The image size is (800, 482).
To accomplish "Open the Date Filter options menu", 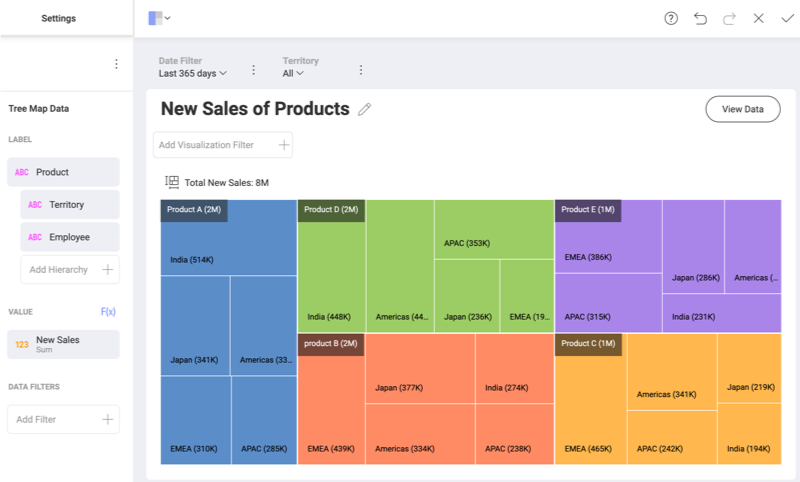I will 253,70.
